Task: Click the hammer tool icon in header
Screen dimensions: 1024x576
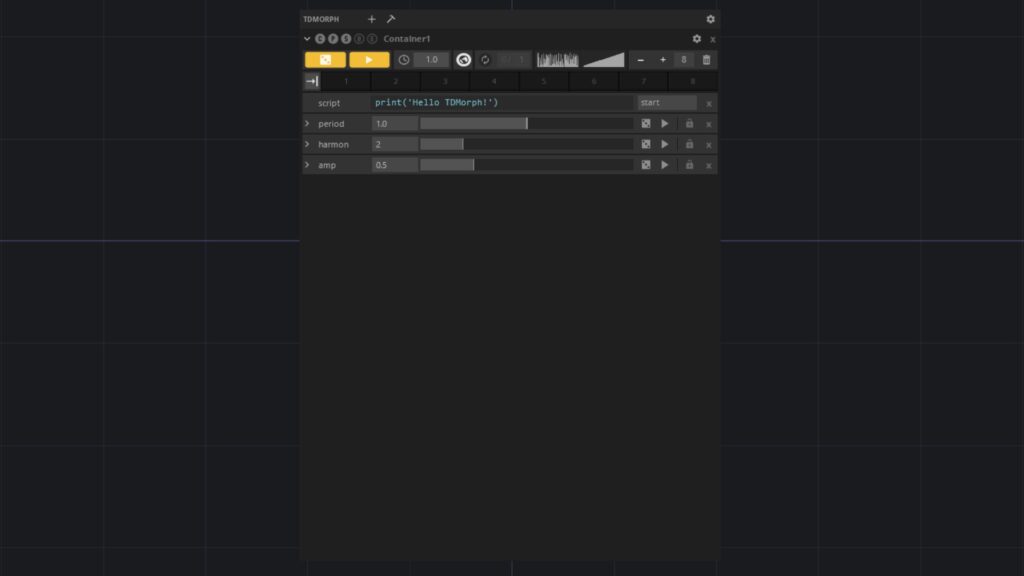Action: [391, 19]
